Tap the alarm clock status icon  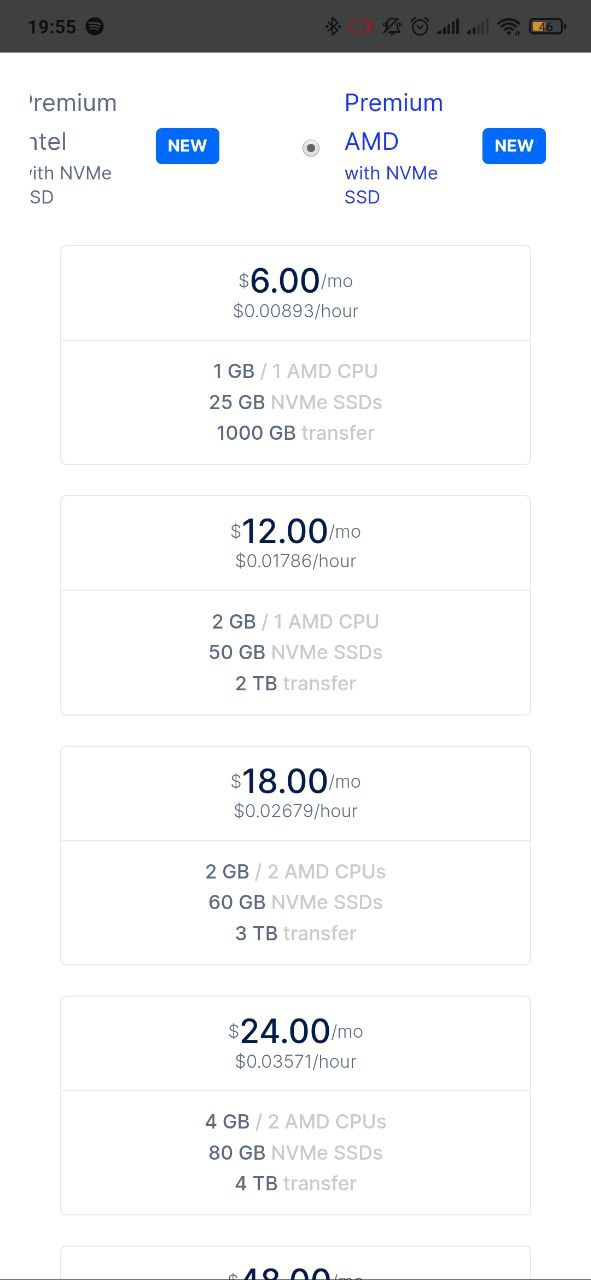pos(420,27)
